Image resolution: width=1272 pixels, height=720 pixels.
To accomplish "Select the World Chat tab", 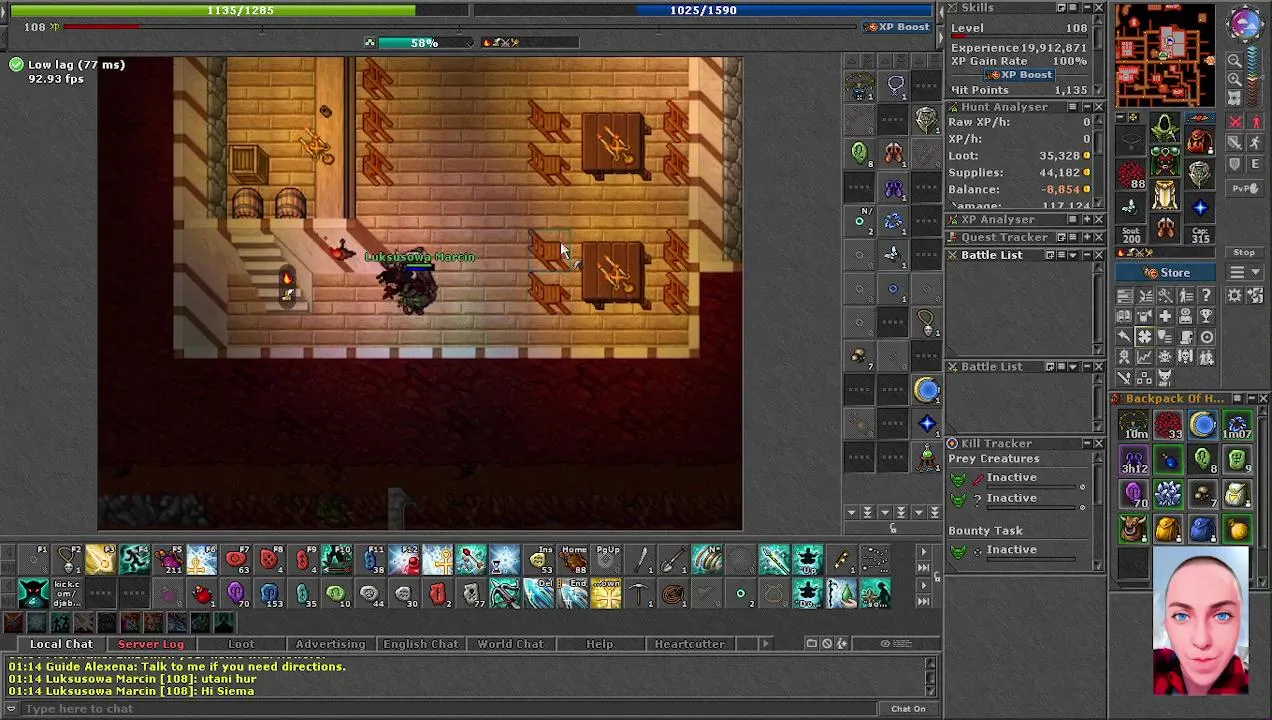I will point(510,644).
